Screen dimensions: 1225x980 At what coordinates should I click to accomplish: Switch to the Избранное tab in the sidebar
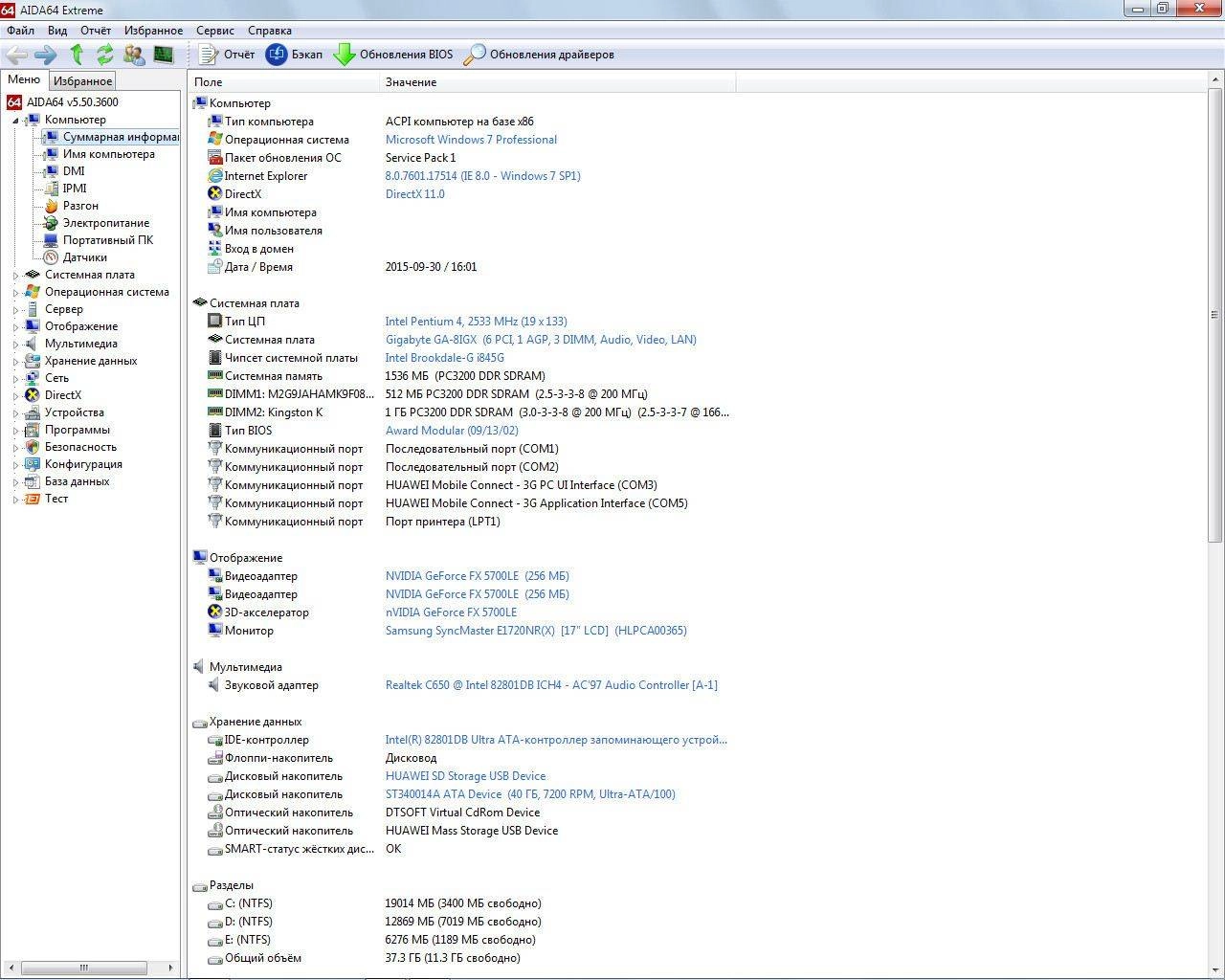point(82,81)
